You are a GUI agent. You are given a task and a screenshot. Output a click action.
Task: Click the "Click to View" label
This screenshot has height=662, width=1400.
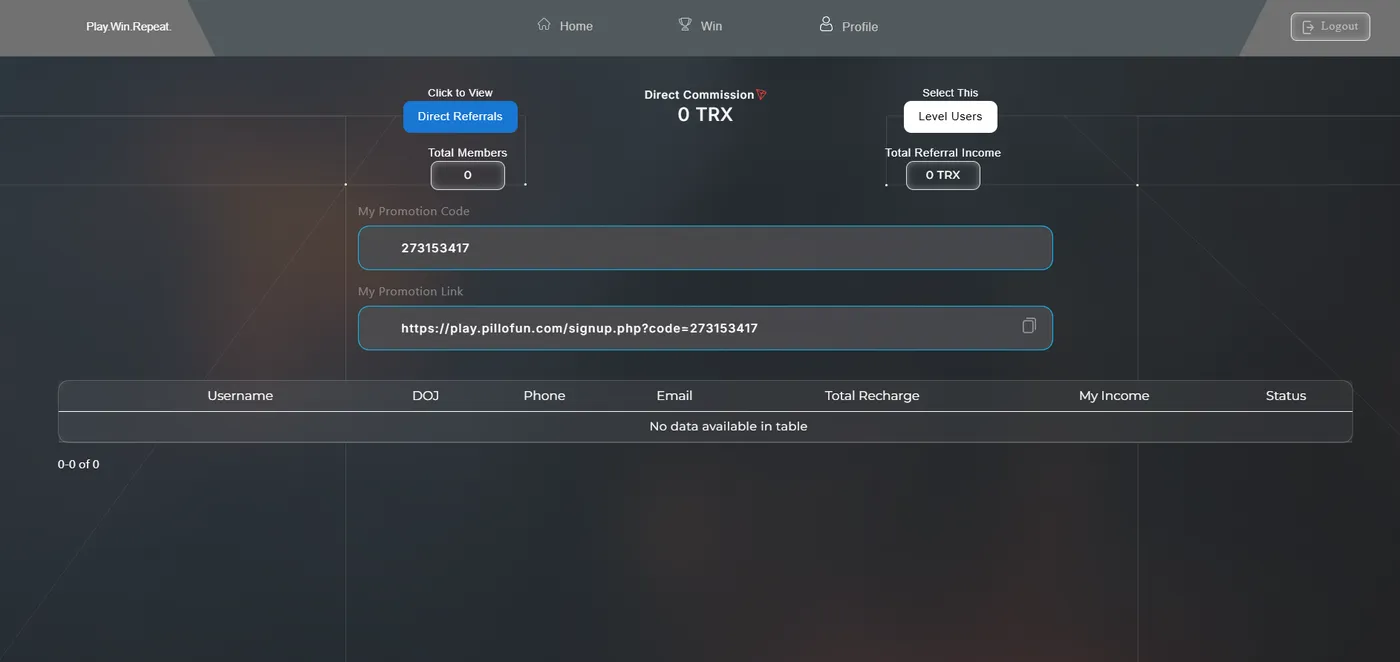pos(460,93)
